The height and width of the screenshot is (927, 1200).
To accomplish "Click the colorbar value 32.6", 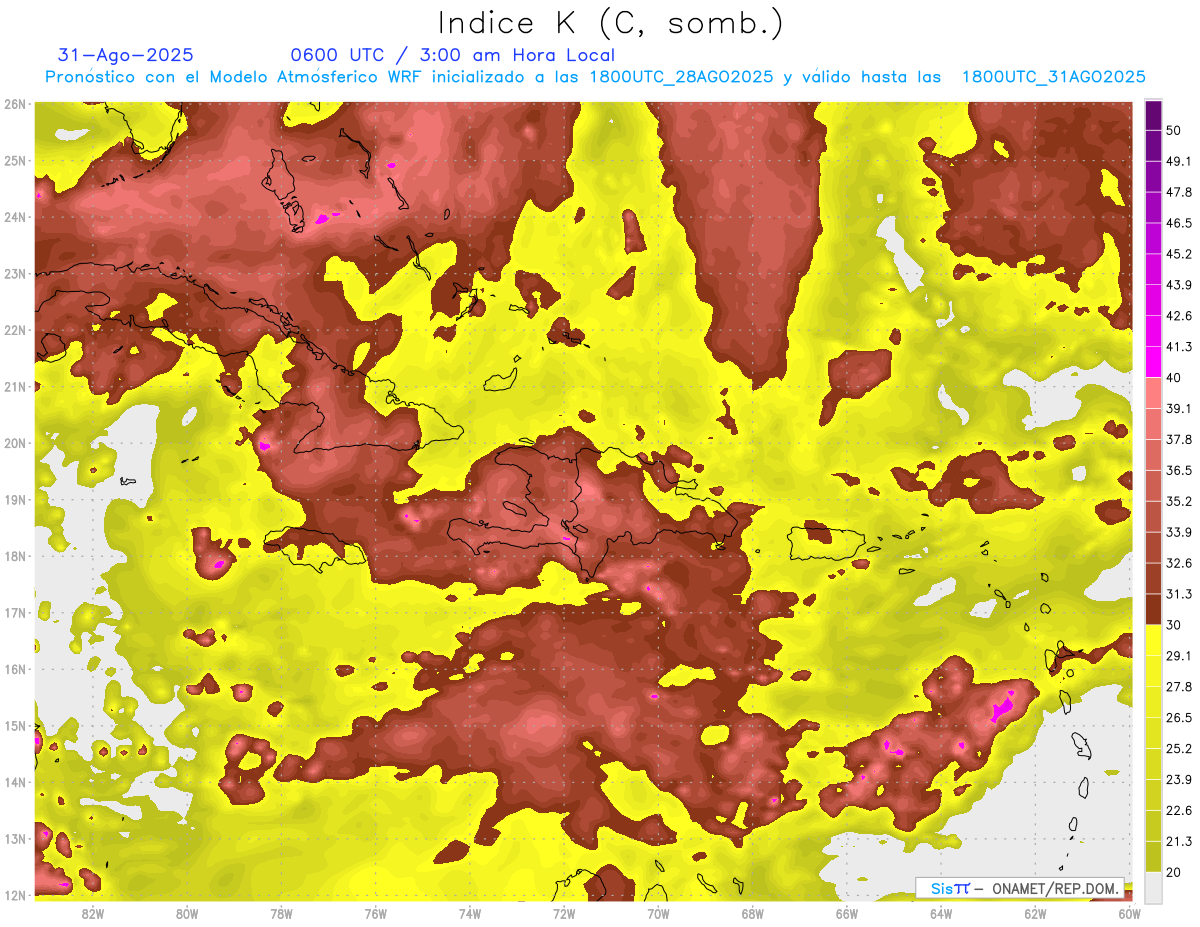I will point(1179,563).
